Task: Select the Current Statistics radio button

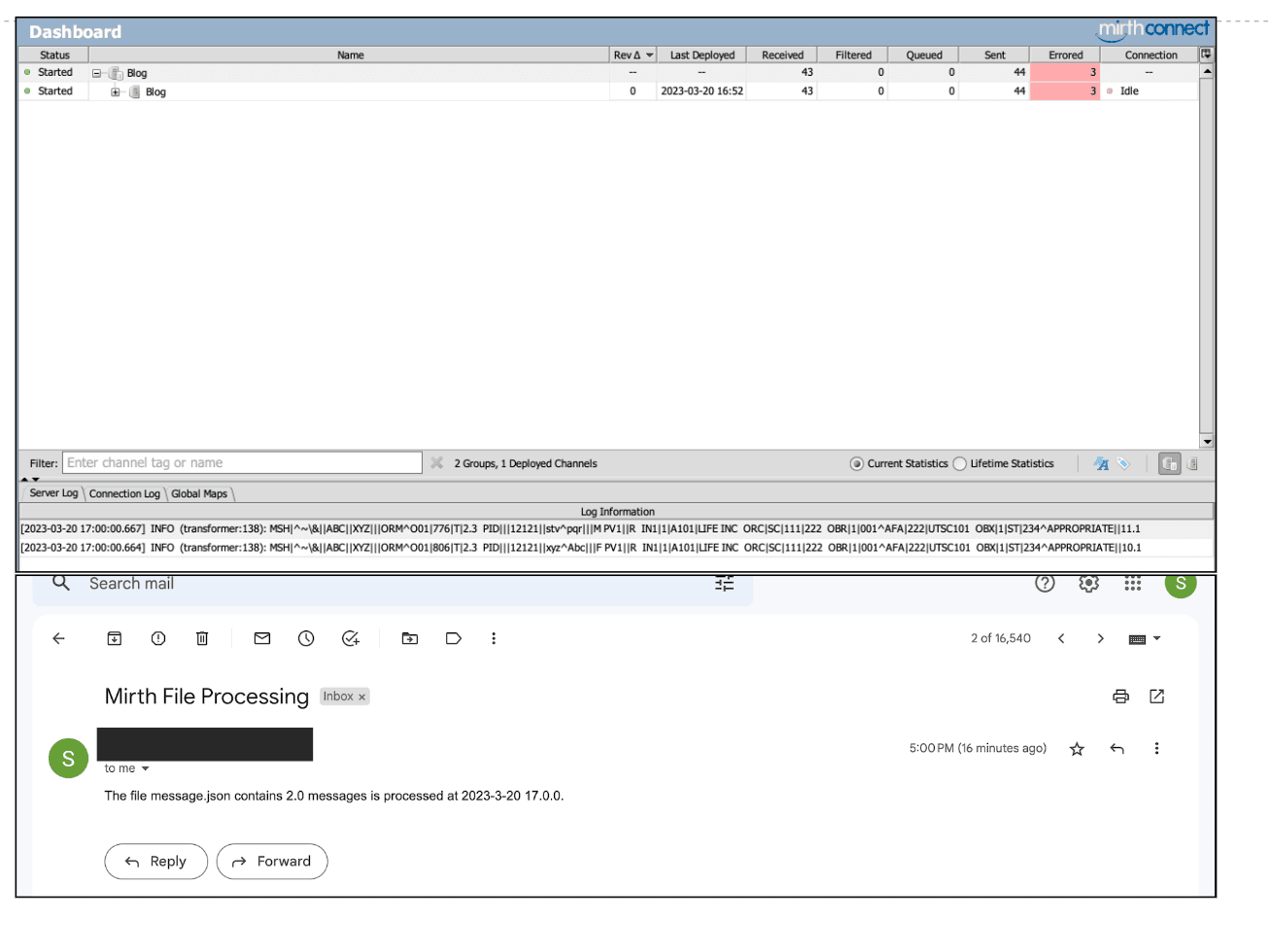Action: point(857,464)
